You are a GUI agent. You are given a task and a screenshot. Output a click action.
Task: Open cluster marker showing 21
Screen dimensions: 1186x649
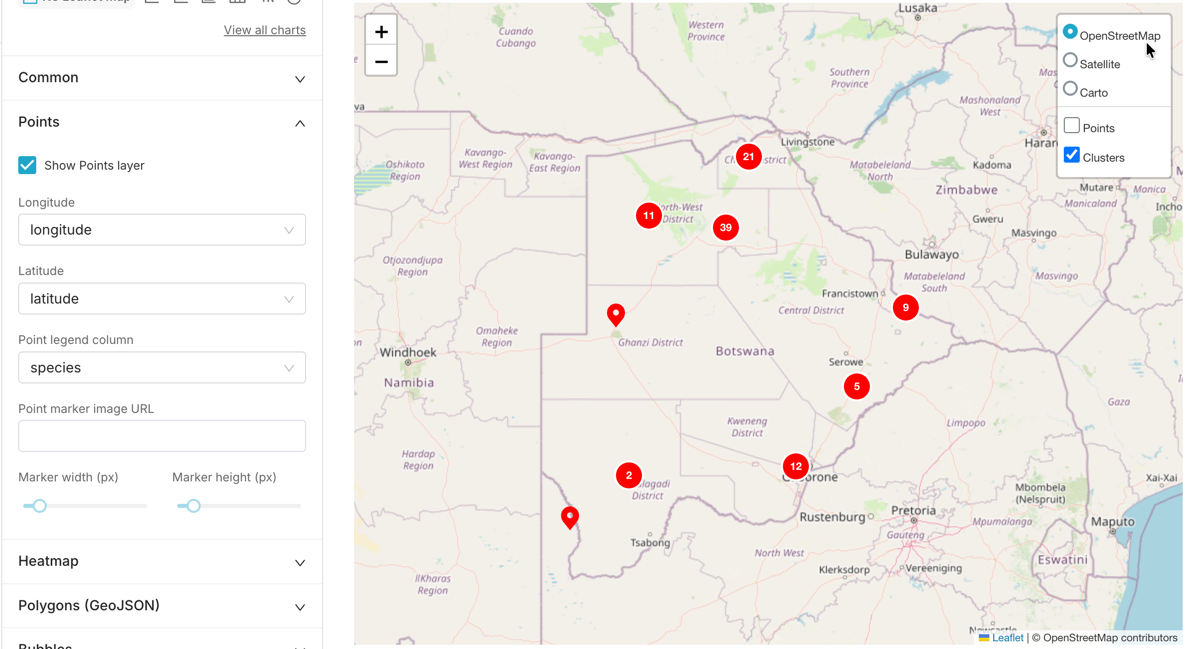[x=748, y=157]
